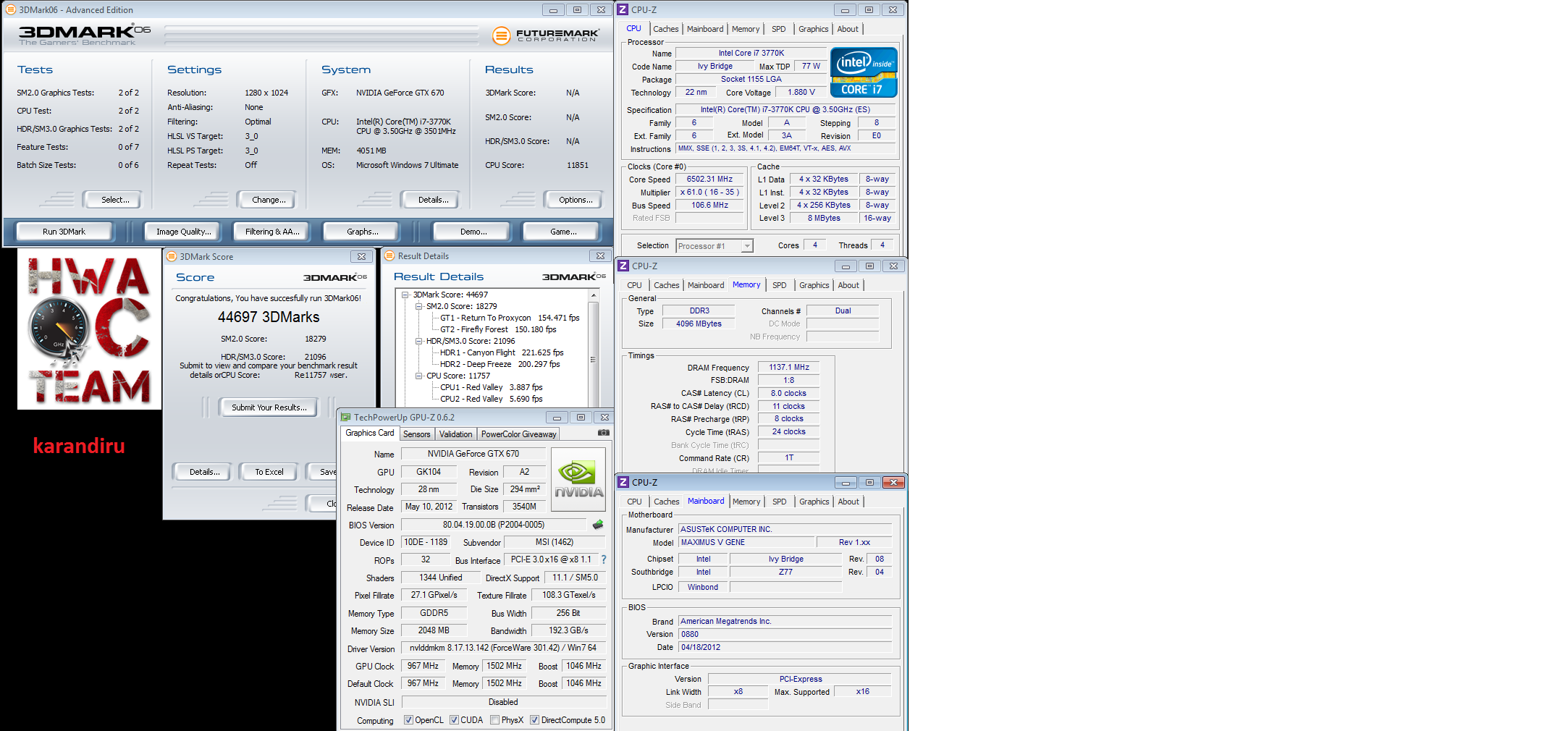Click Submit Your Results... button
This screenshot has height=731, width=1568.
269,407
